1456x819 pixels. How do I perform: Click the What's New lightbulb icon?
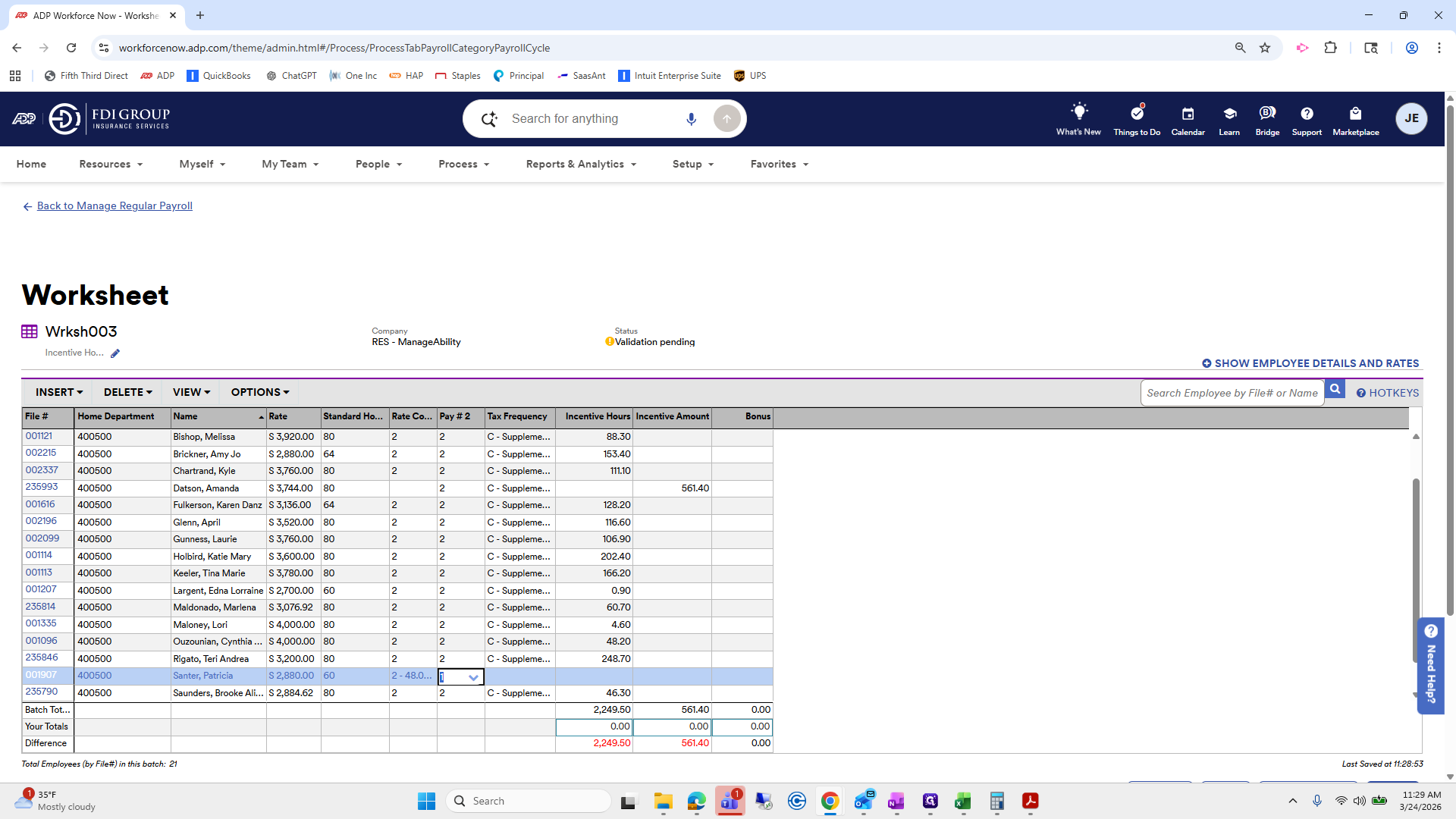[1078, 112]
